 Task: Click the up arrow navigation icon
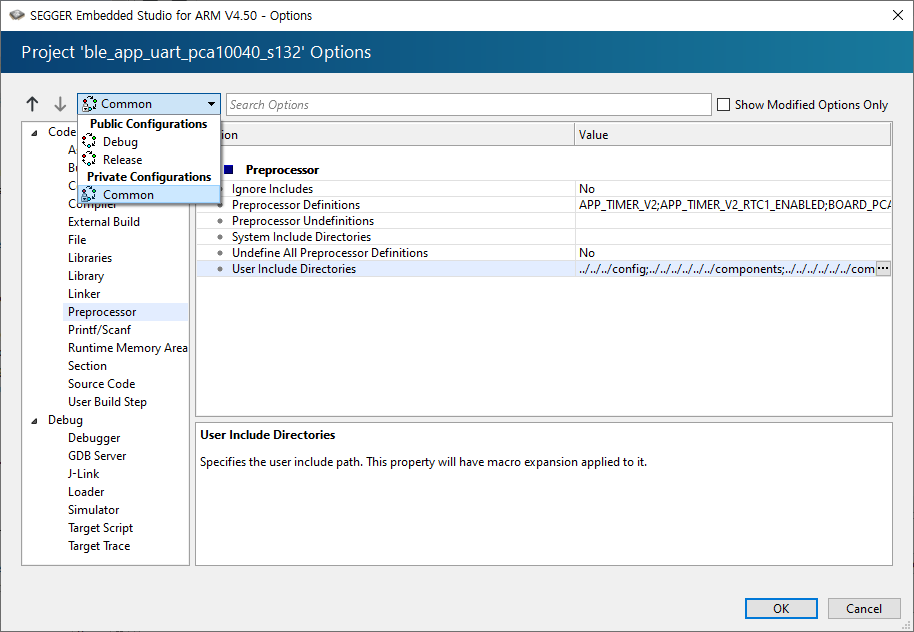[32, 104]
